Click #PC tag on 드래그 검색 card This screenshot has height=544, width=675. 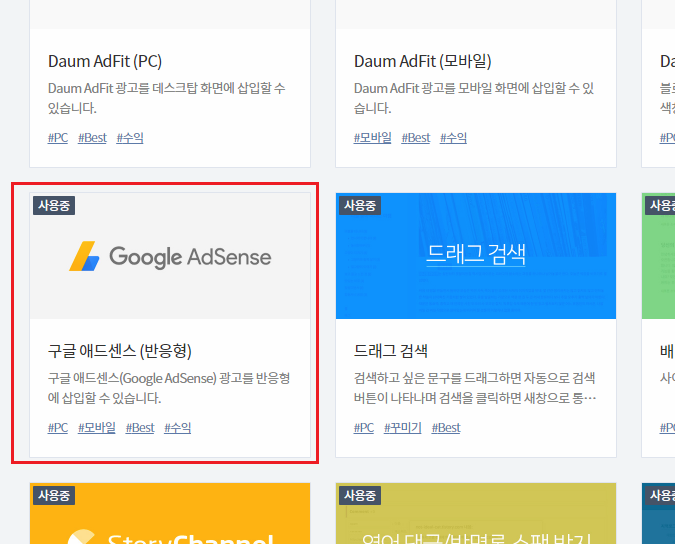coord(364,428)
